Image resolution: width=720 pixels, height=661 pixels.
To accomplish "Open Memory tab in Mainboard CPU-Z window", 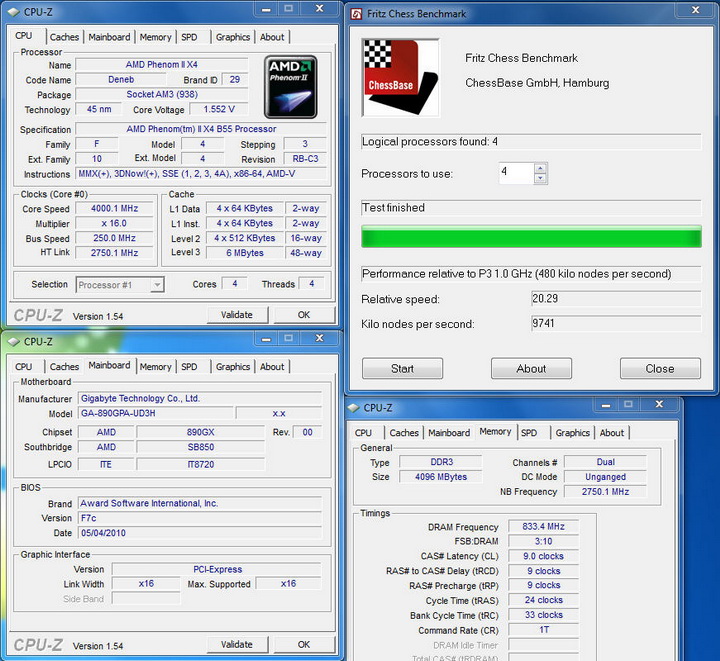I will coord(155,367).
